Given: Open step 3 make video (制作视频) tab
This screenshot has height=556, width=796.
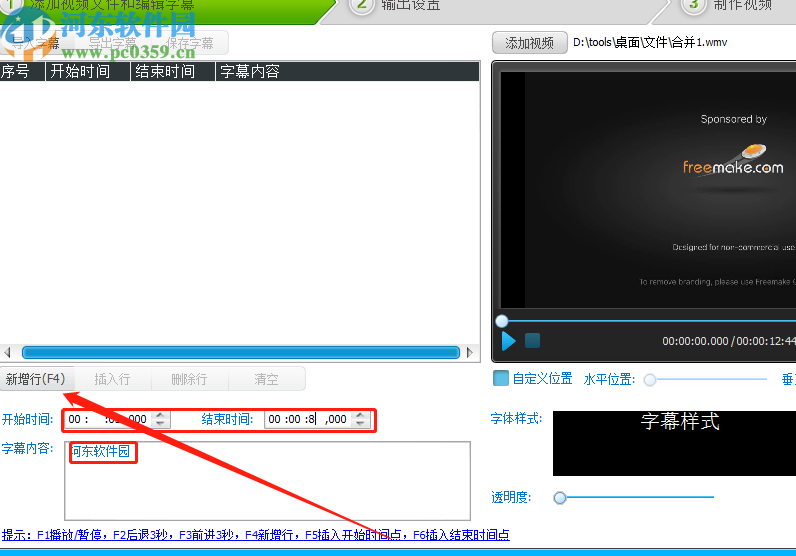Looking at the screenshot, I should click(731, 6).
